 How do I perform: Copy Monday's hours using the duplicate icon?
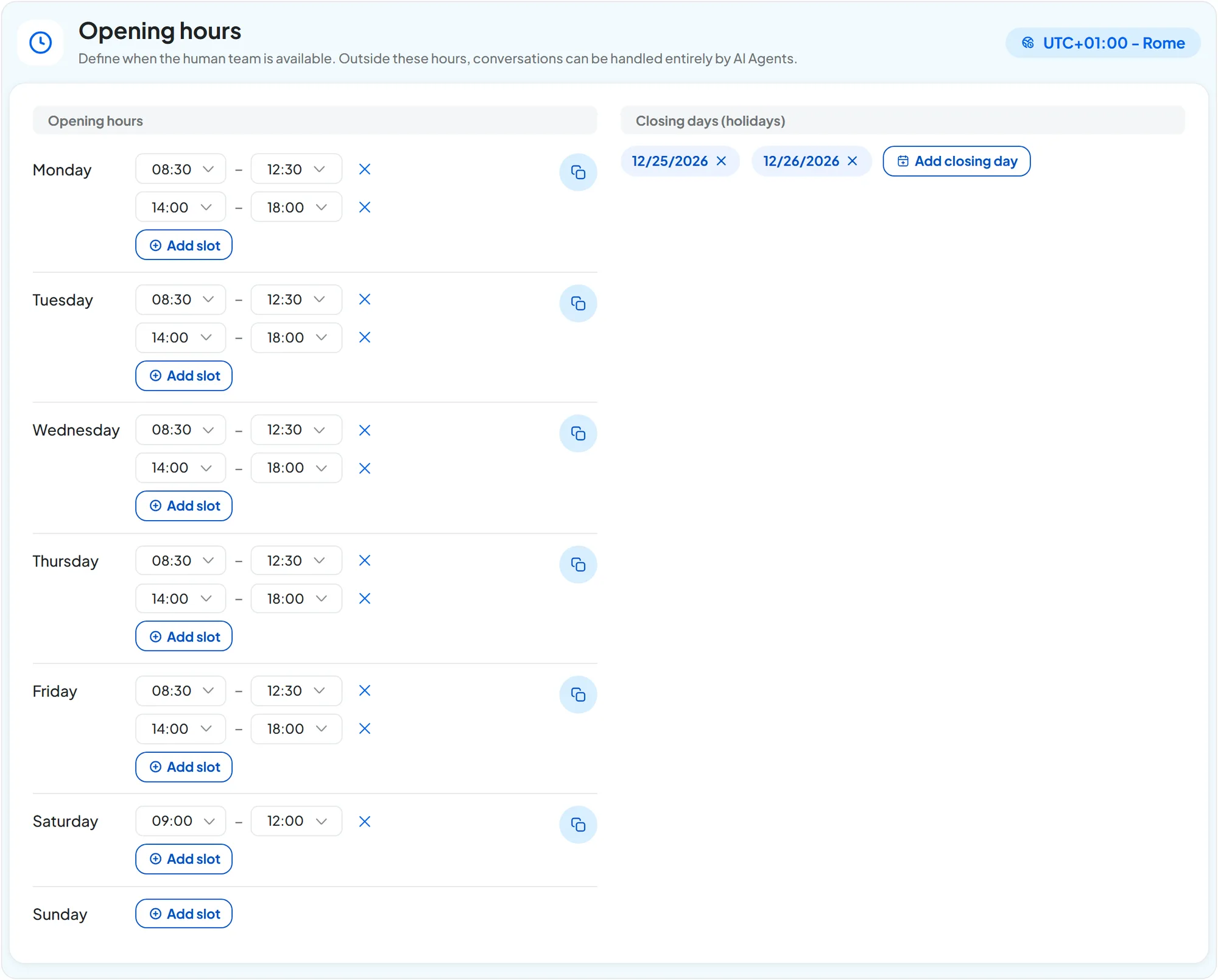click(578, 172)
